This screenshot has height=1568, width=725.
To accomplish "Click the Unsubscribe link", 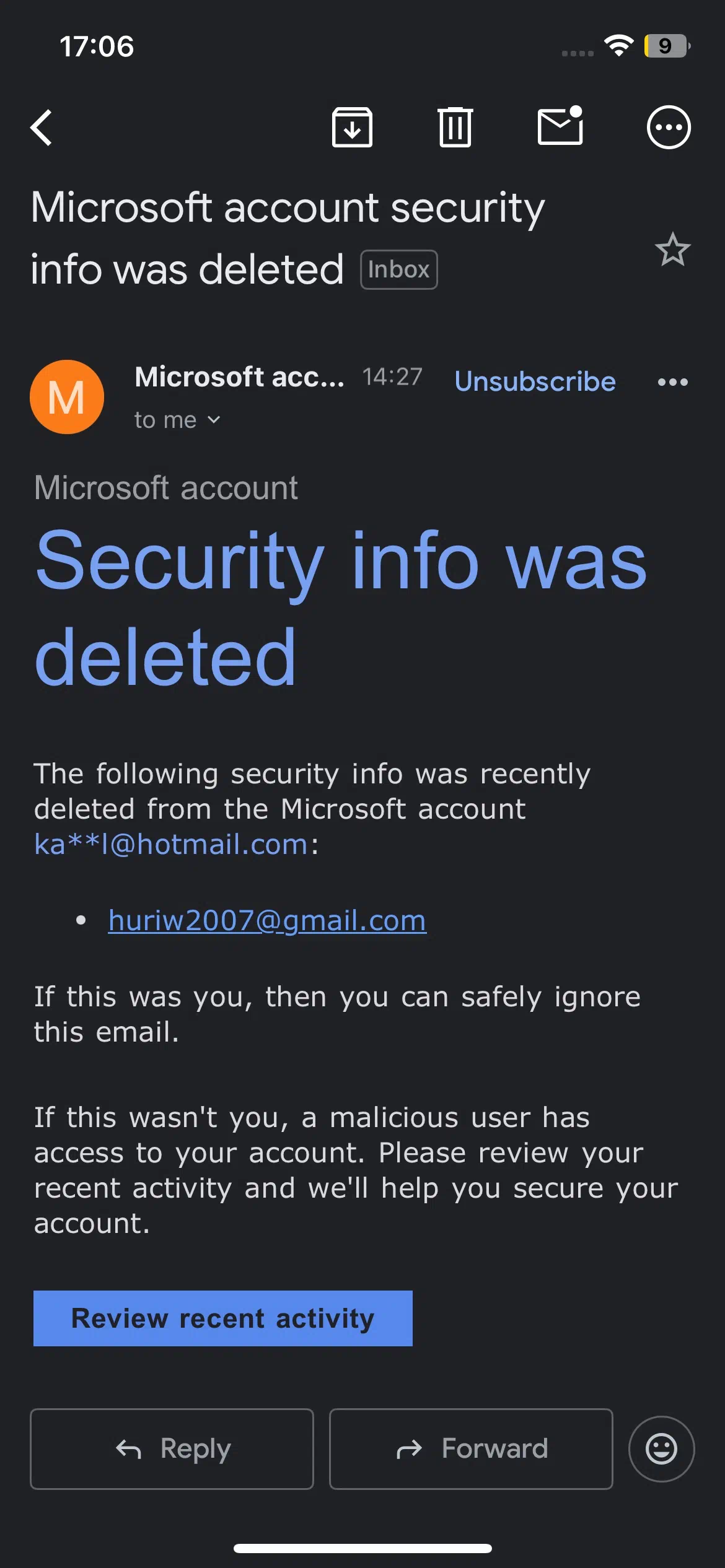I will point(535,381).
